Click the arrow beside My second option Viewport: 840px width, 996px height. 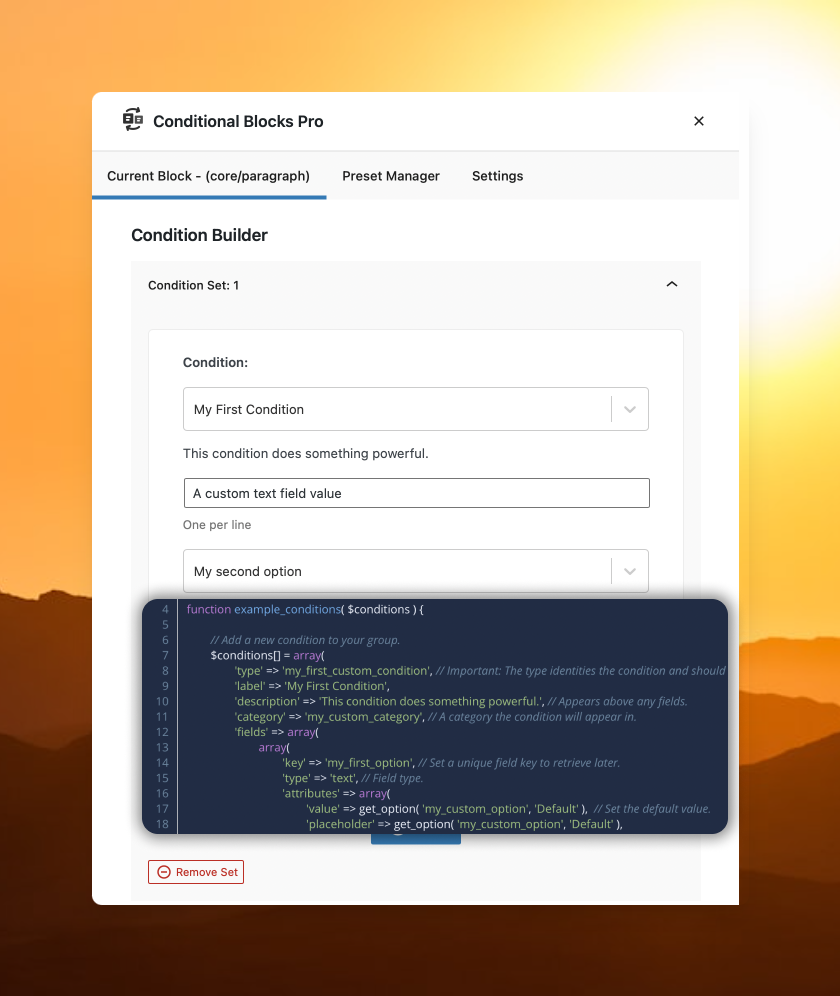[x=630, y=572]
